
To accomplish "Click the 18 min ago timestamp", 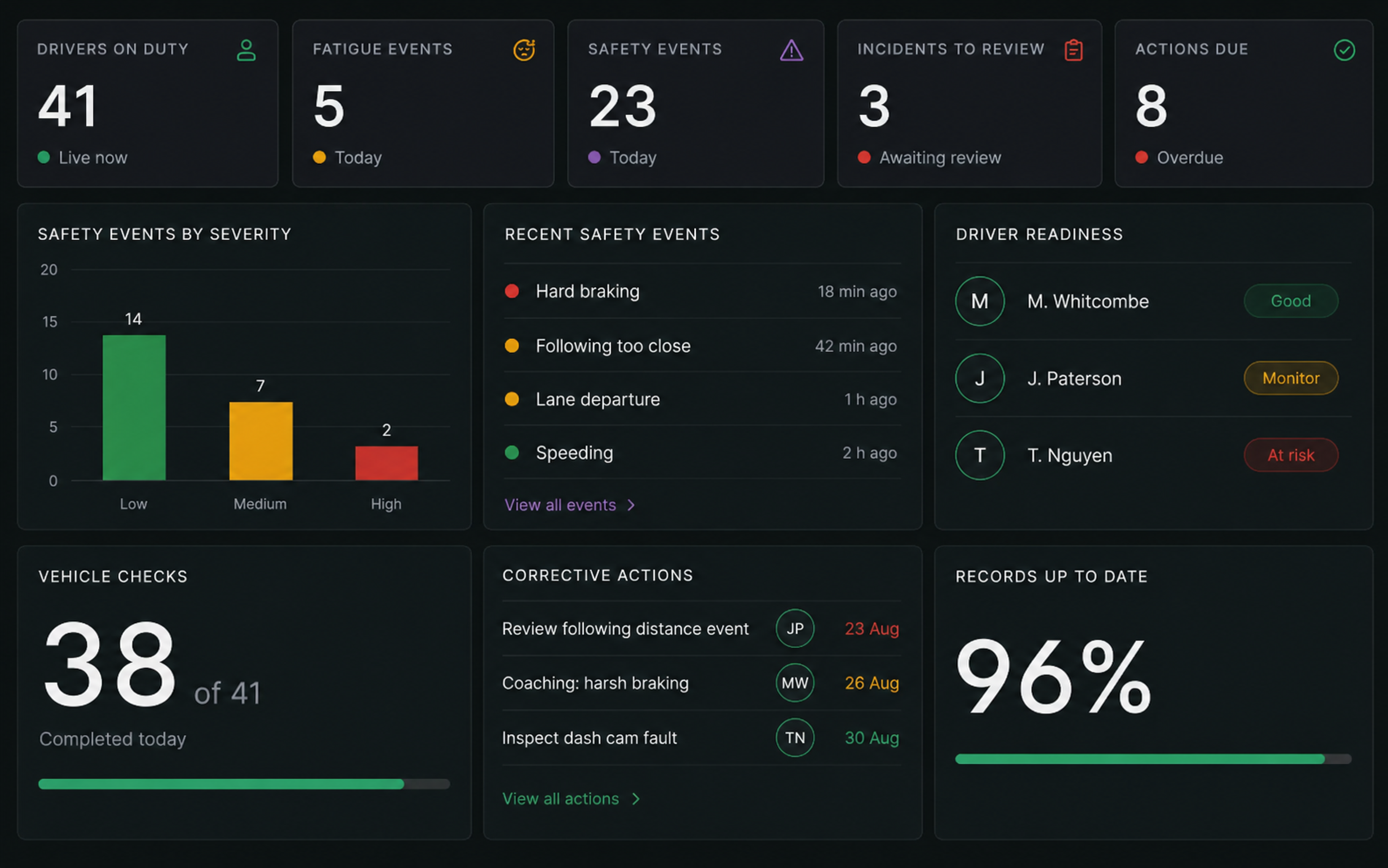I will click(x=857, y=292).
